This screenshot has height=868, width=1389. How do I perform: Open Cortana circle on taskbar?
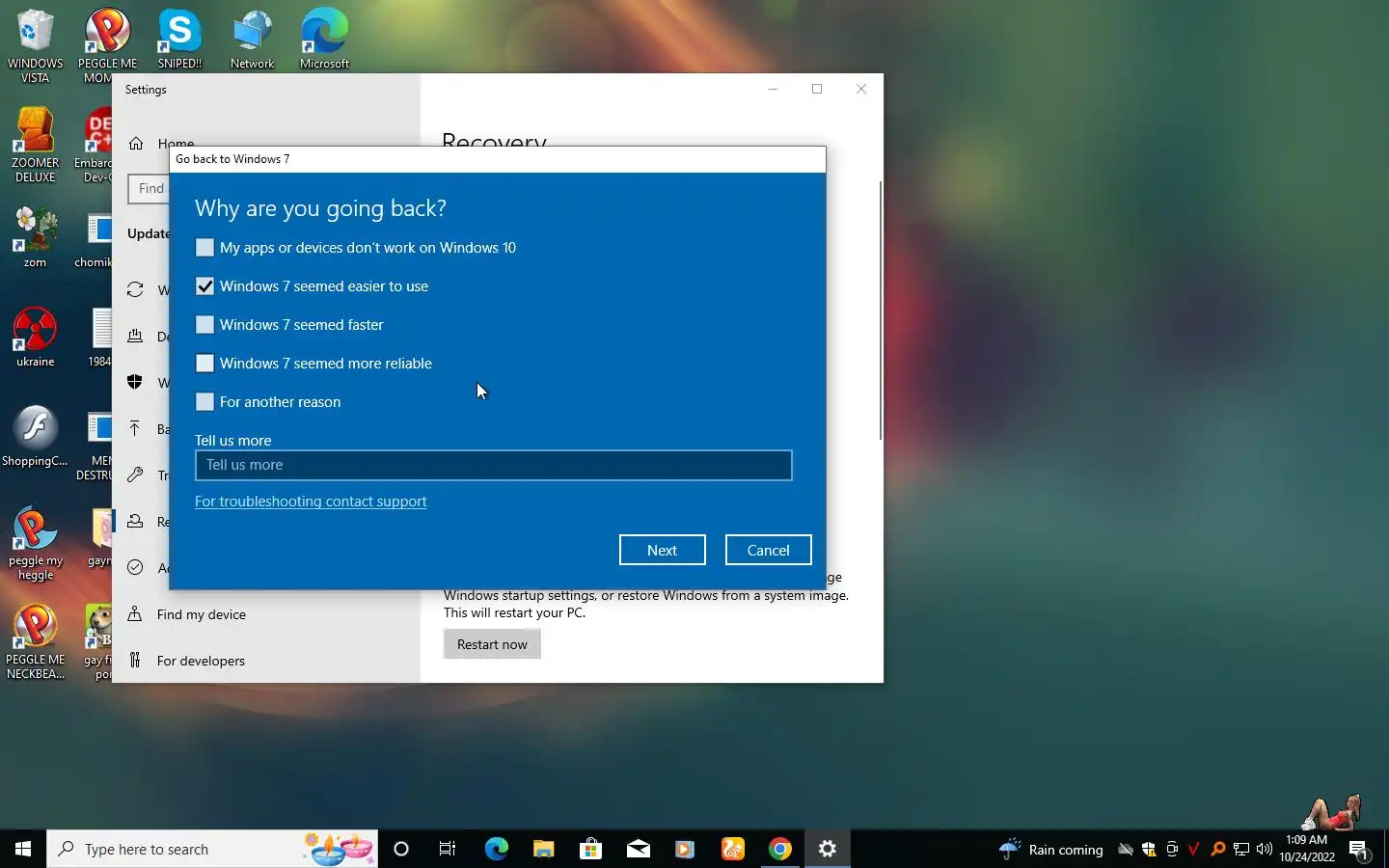coord(401,849)
